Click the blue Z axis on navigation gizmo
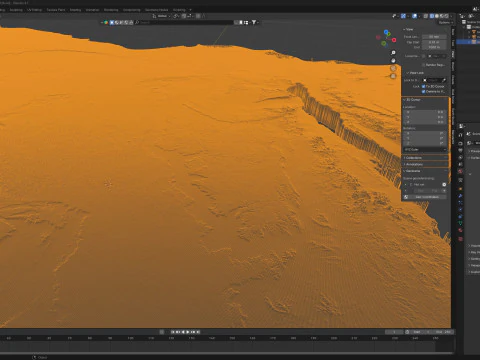 pyautogui.click(x=386, y=32)
